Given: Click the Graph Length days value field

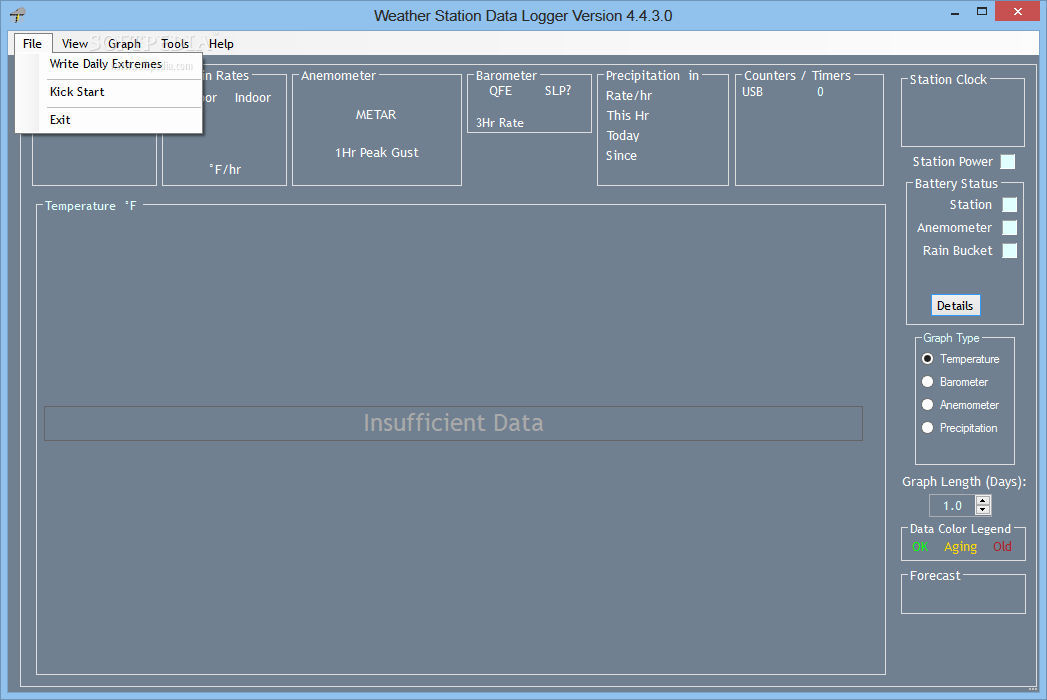Looking at the screenshot, I should click(x=952, y=506).
